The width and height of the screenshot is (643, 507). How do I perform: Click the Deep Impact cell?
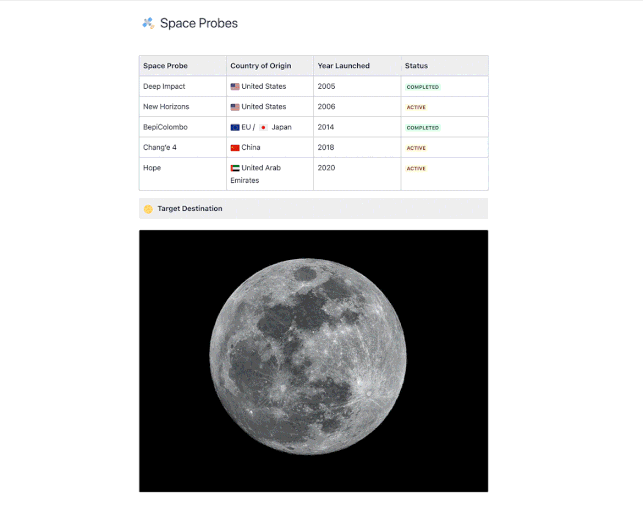click(x=182, y=86)
